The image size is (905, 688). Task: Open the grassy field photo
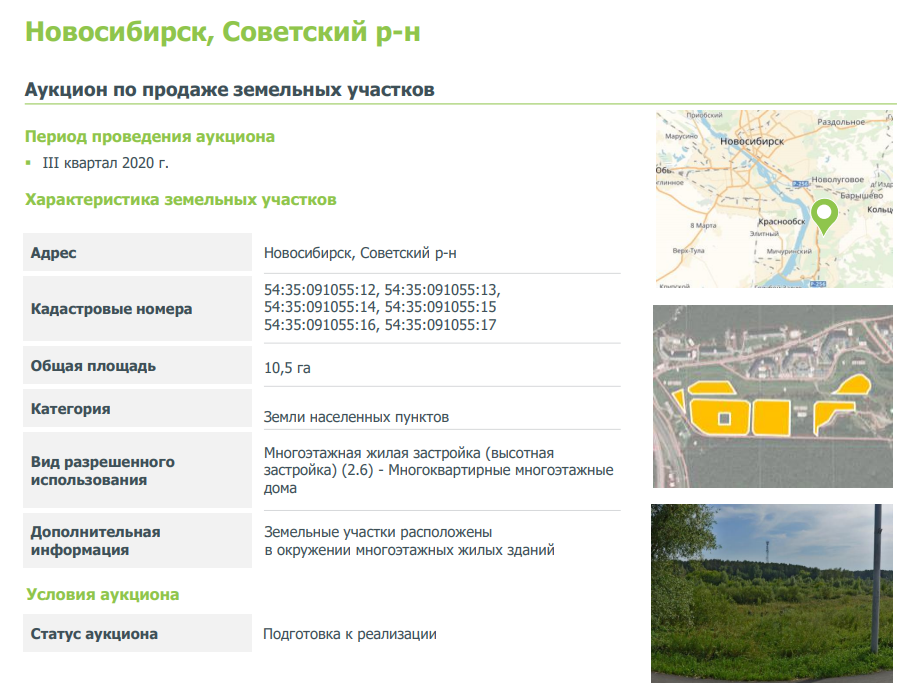coord(773,593)
